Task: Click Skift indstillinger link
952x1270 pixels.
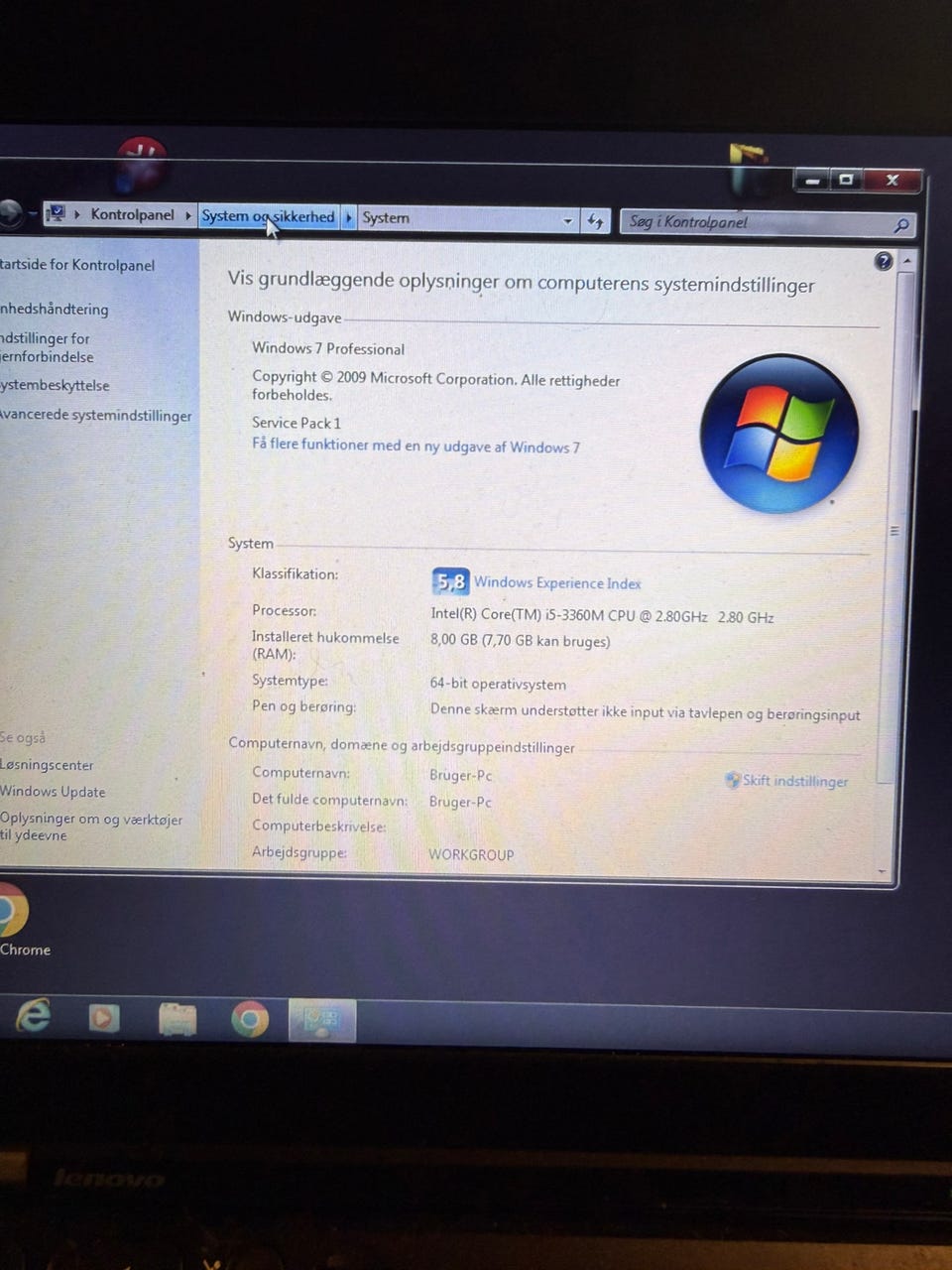Action: pos(795,781)
